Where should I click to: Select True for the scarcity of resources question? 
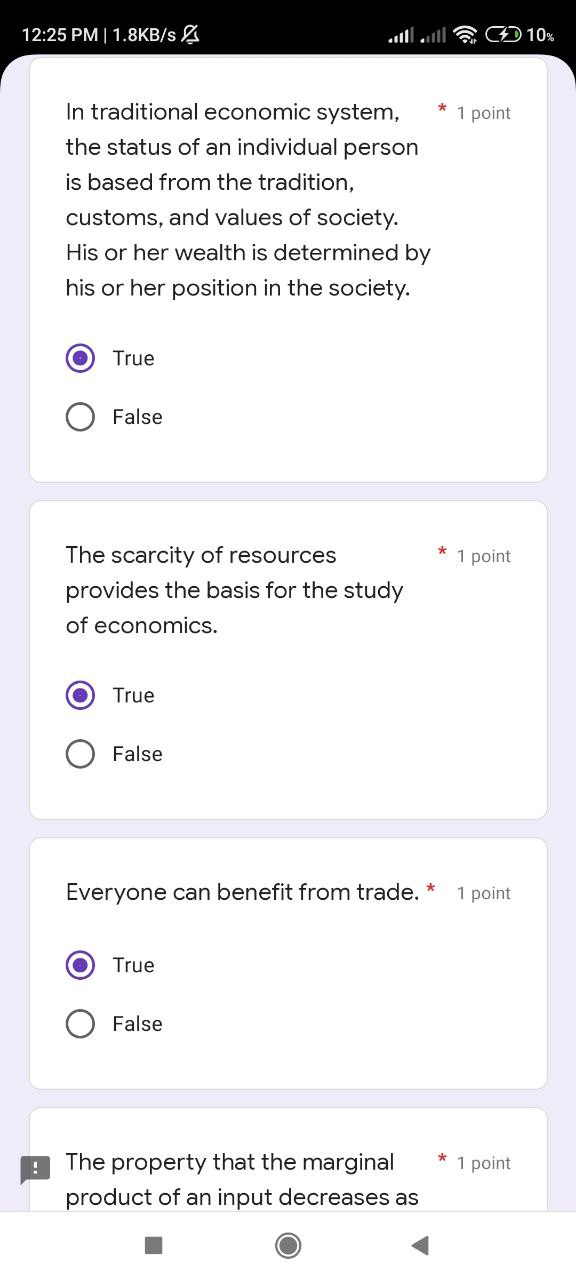pyautogui.click(x=80, y=695)
